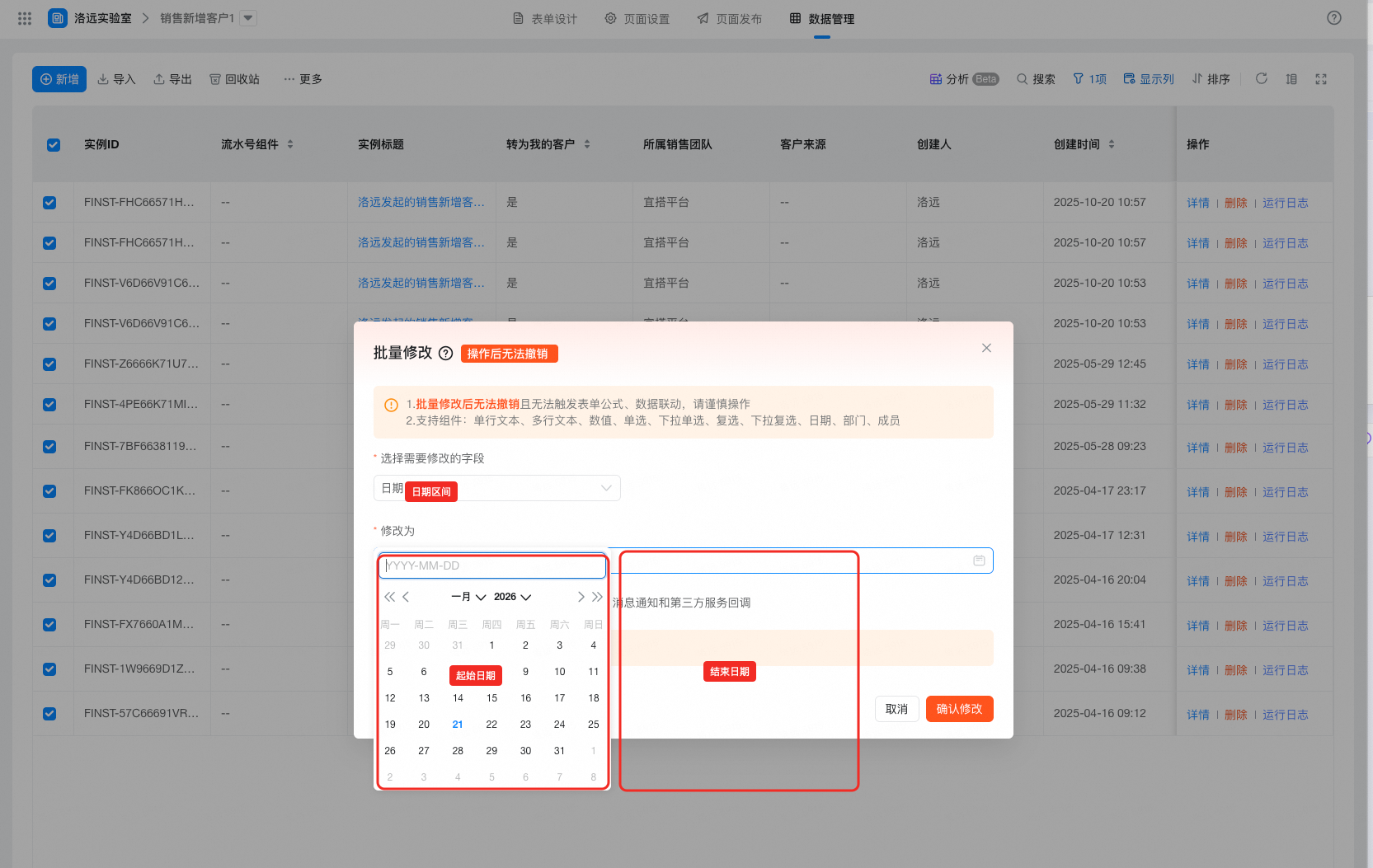
Task: Uncheck the row FINST-57C66691VR…
Action: click(x=49, y=714)
